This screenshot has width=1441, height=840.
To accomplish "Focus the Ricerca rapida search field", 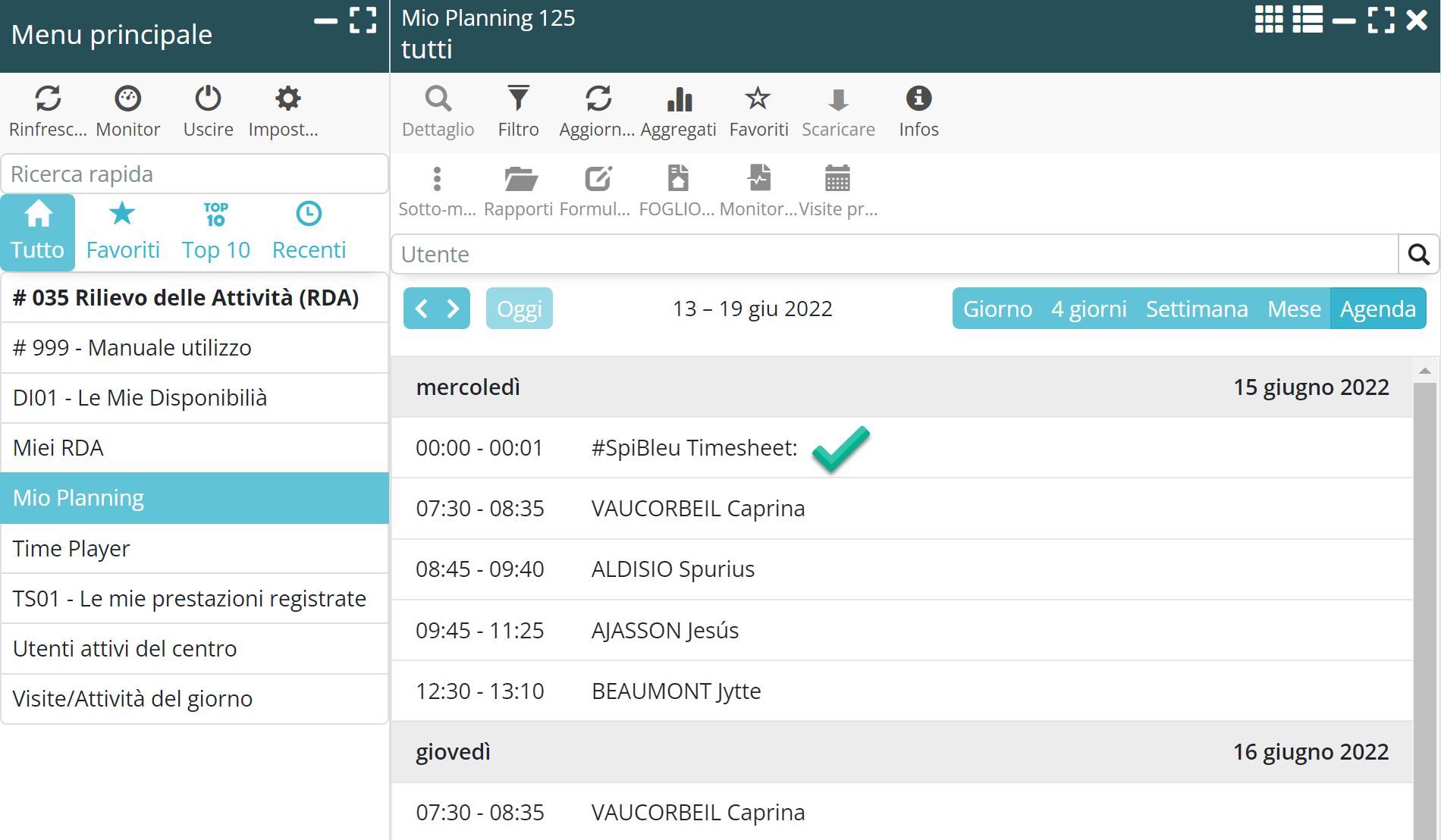I will (x=194, y=174).
